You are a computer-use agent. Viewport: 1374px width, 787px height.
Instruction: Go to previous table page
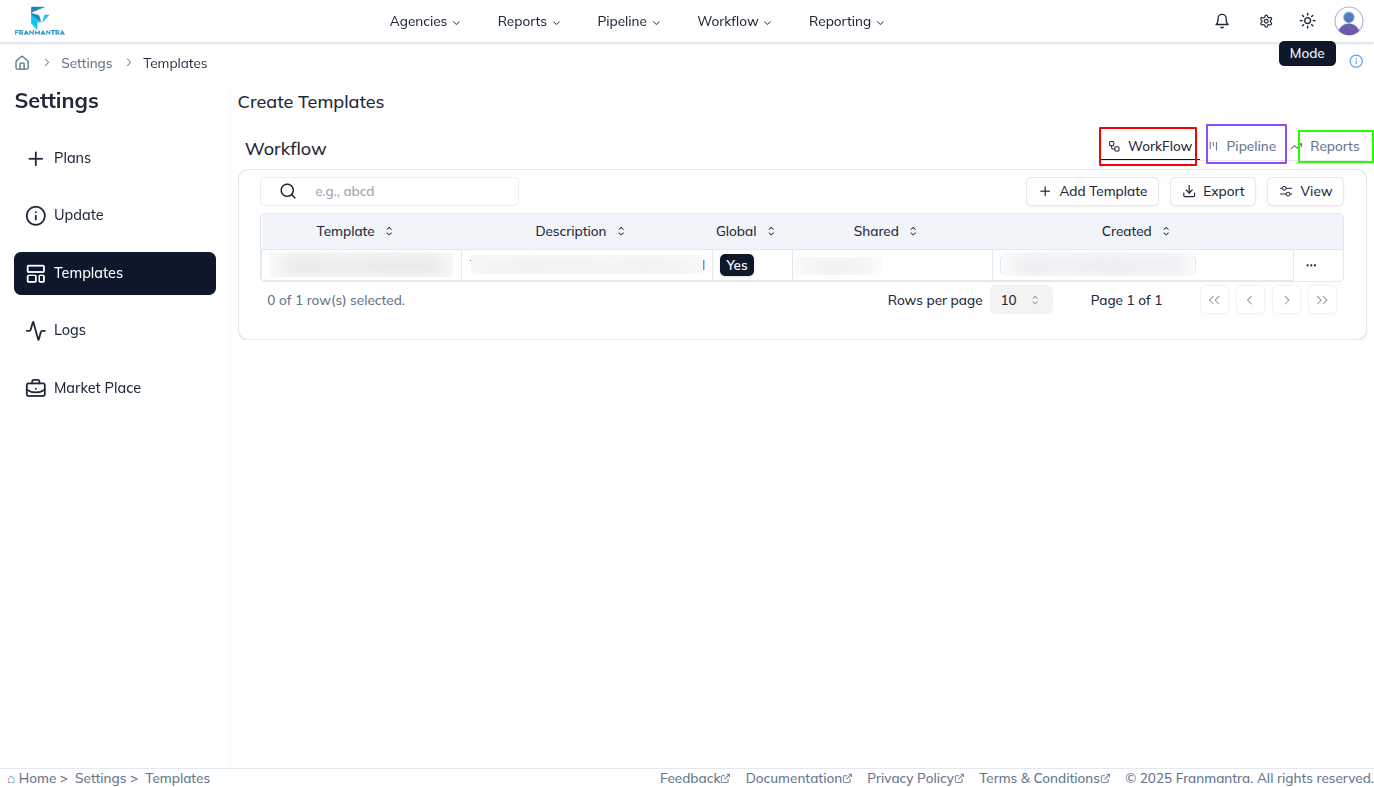[1250, 300]
